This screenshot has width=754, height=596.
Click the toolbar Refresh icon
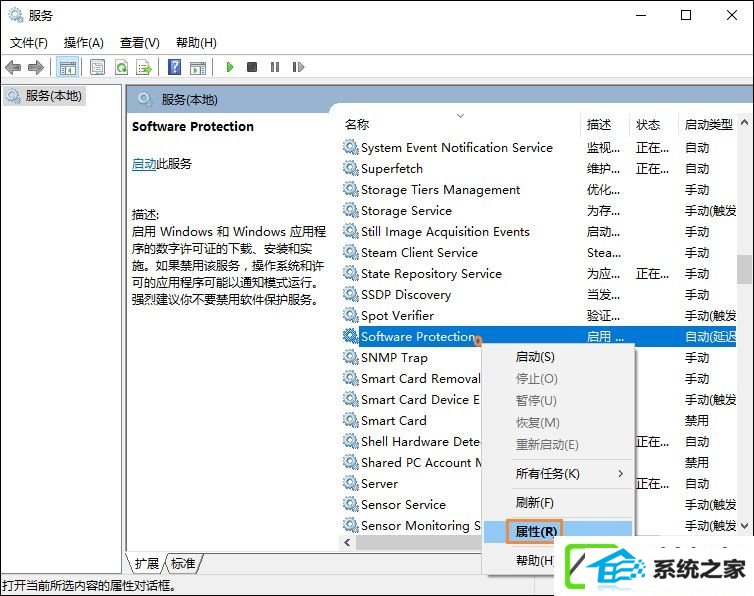coord(121,67)
